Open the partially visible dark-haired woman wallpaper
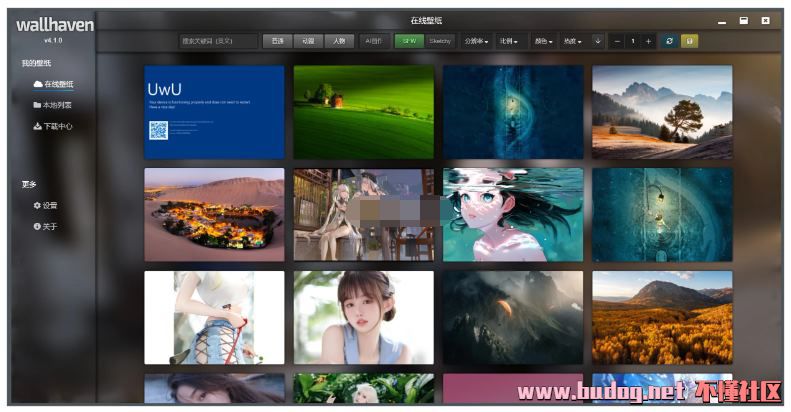 214,388
